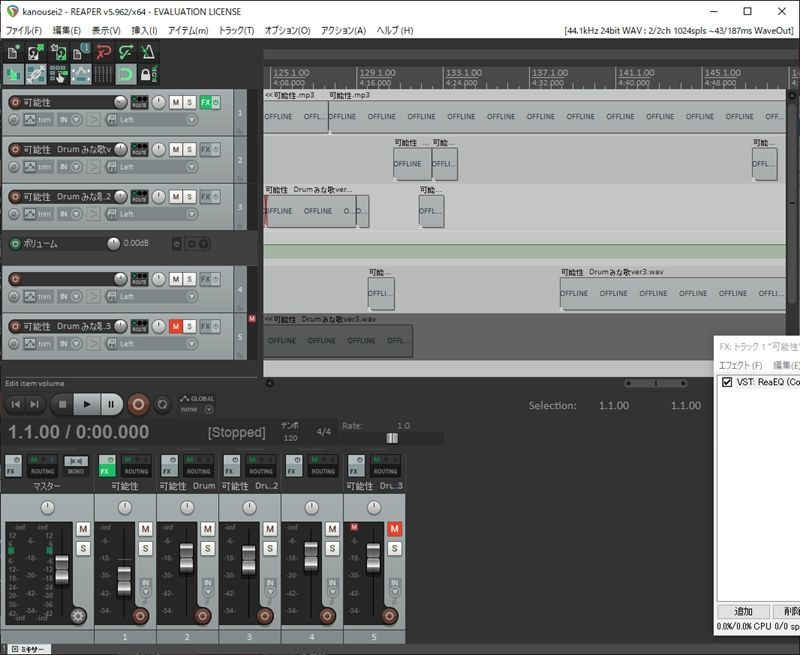800x655 pixels.
Task: Toggle auto-crossfade toolbar icon
Action: [13, 74]
